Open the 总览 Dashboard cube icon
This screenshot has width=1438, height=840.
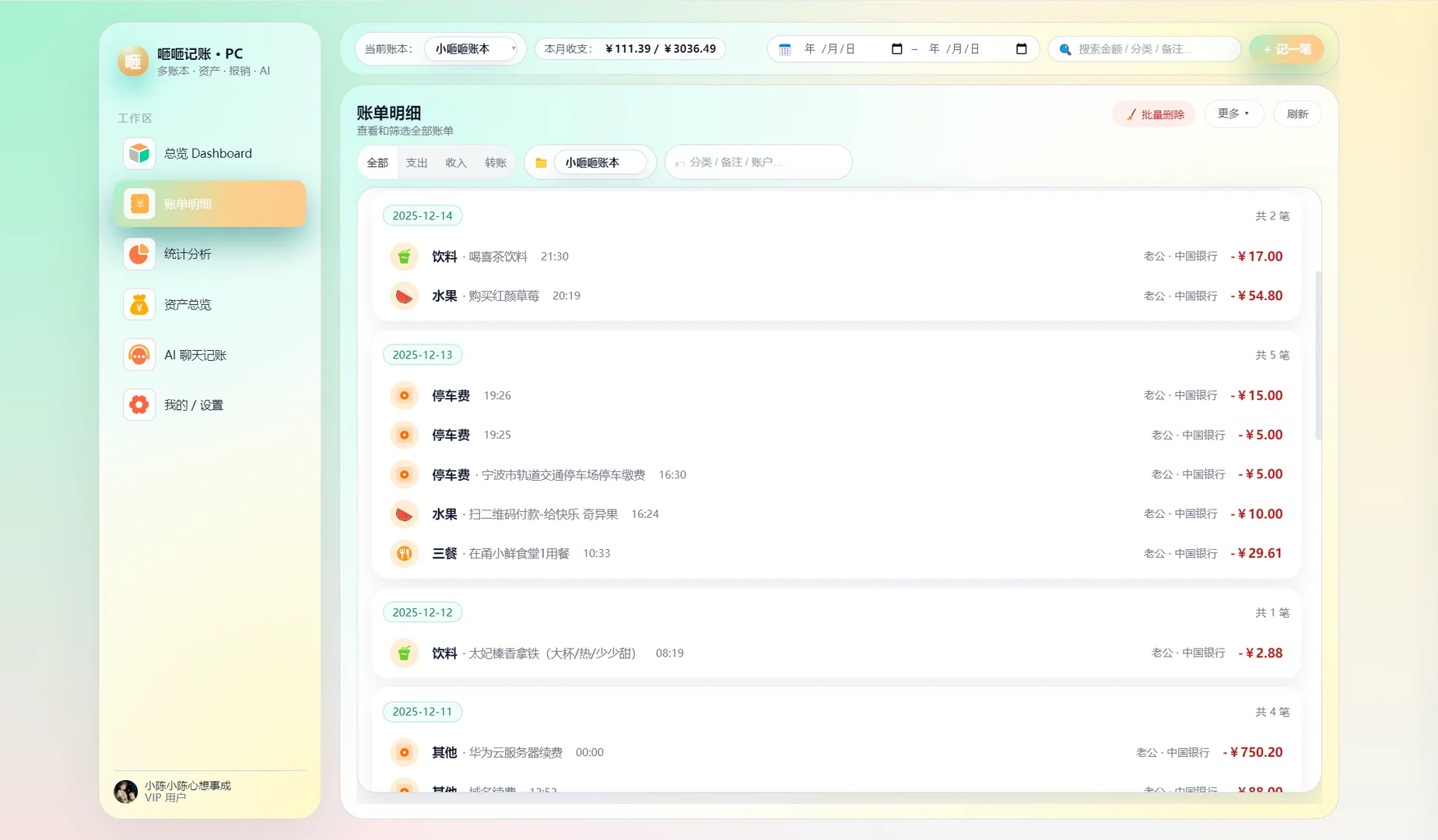pyautogui.click(x=139, y=153)
